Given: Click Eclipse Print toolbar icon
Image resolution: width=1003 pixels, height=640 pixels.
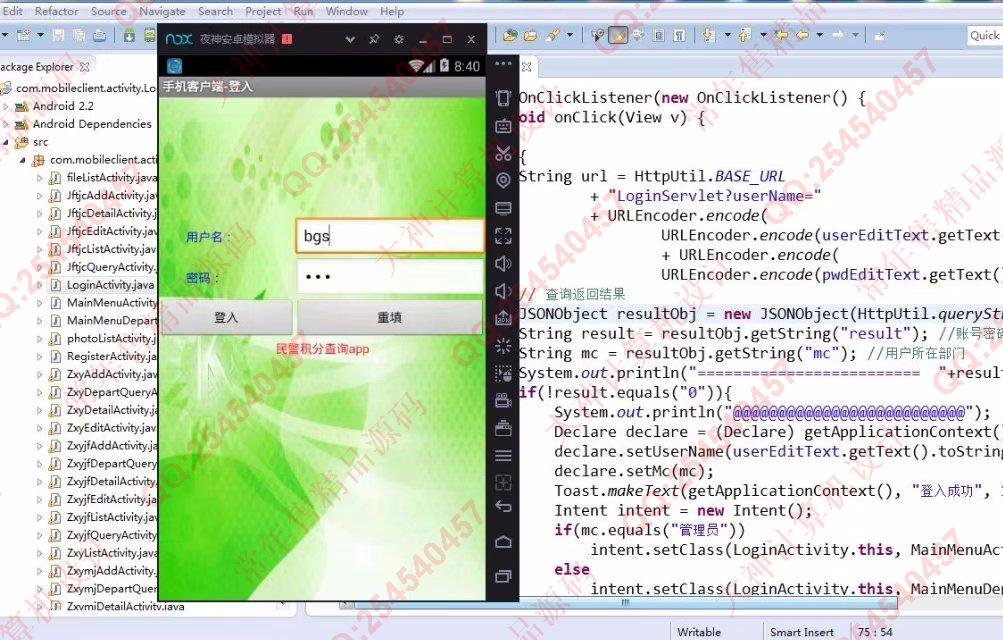Looking at the screenshot, I should click(x=99, y=35).
